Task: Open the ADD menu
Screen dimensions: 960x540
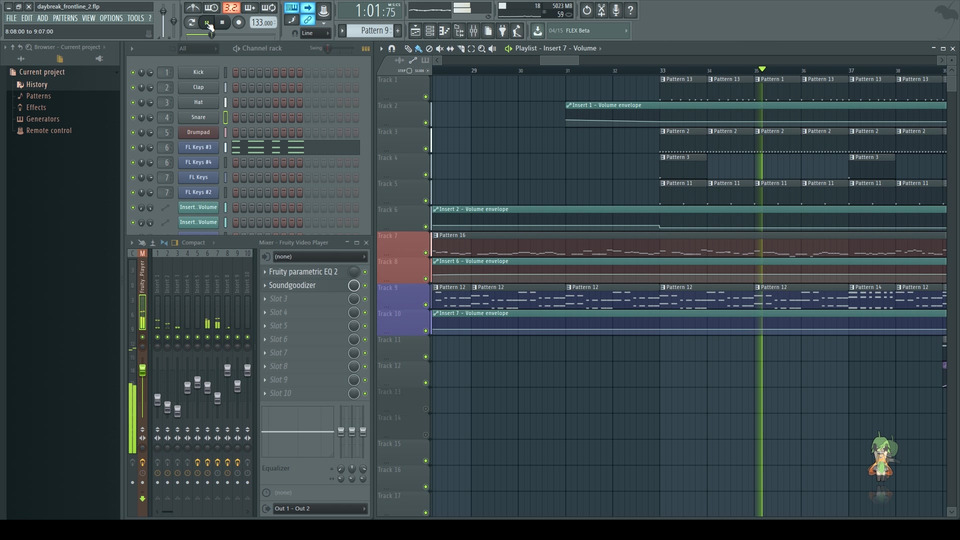Action: (42, 18)
